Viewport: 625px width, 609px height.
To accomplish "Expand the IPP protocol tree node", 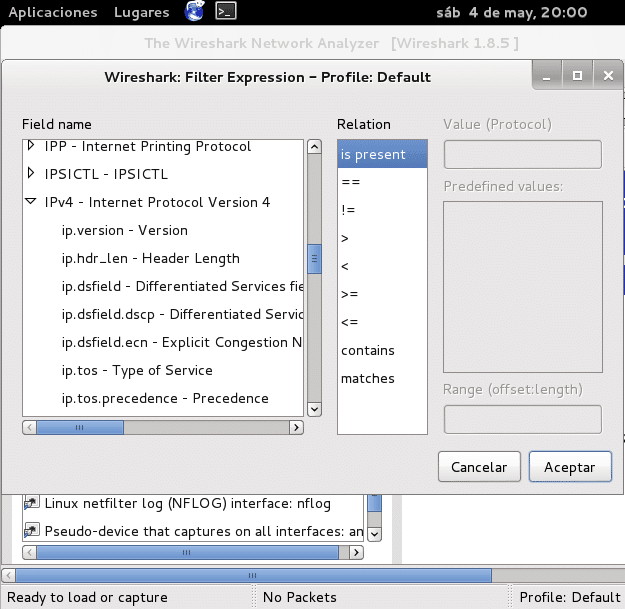I will pos(32,147).
